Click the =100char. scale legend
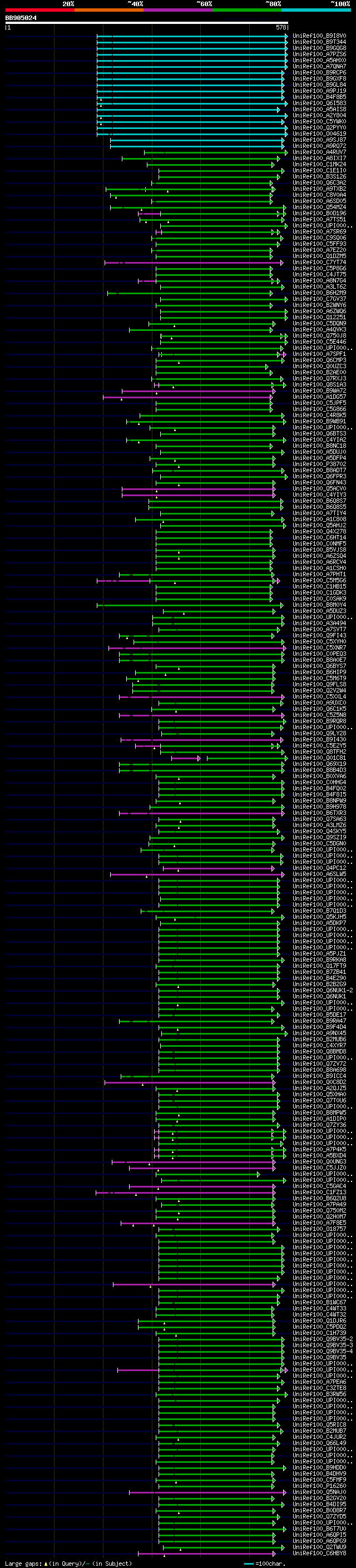Image resolution: width=356 pixels, height=1568 pixels. (x=265, y=1564)
